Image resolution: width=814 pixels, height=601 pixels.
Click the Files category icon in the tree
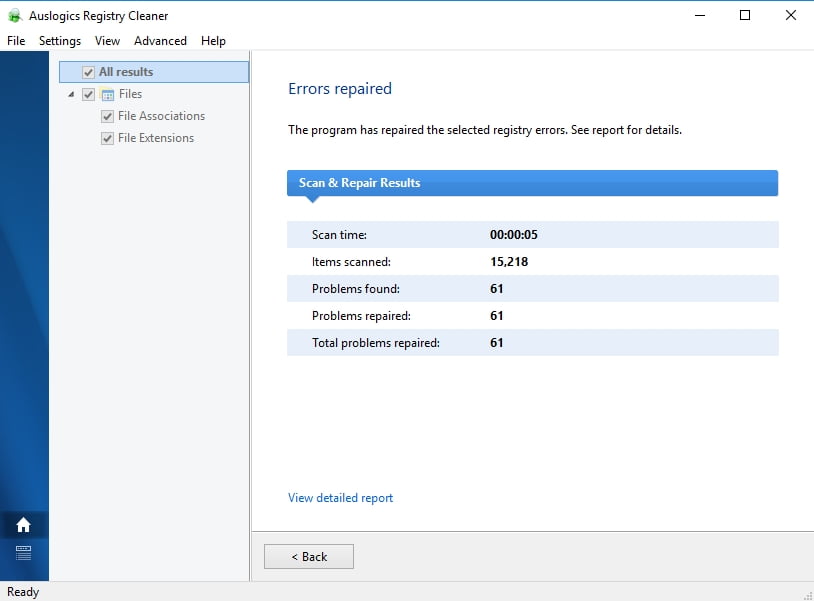click(x=110, y=93)
